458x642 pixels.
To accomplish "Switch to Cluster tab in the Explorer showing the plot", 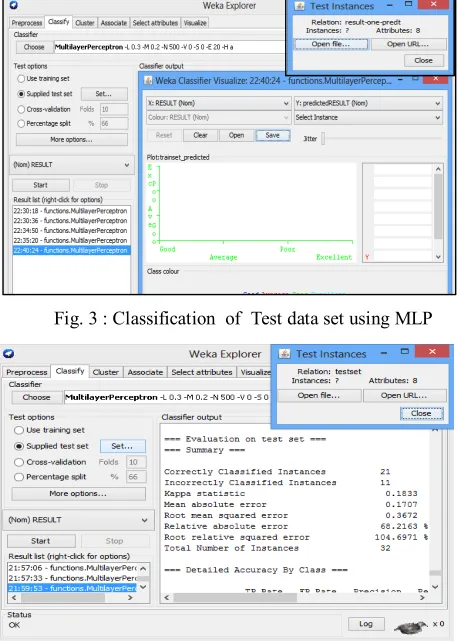I will click(85, 23).
